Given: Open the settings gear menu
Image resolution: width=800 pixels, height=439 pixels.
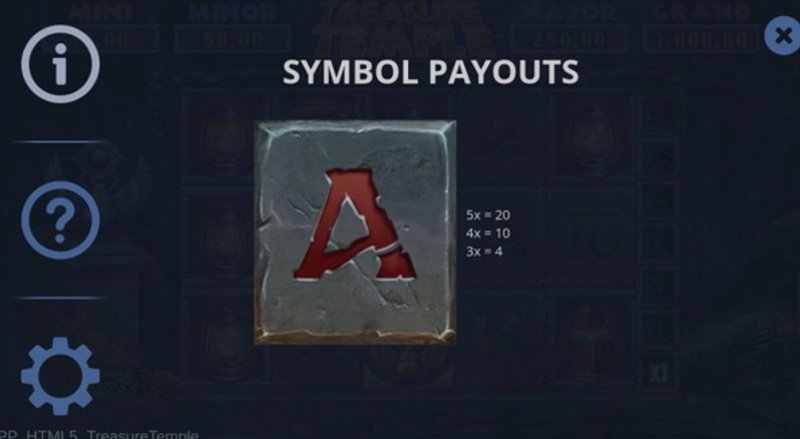Looking at the screenshot, I should (x=60, y=376).
